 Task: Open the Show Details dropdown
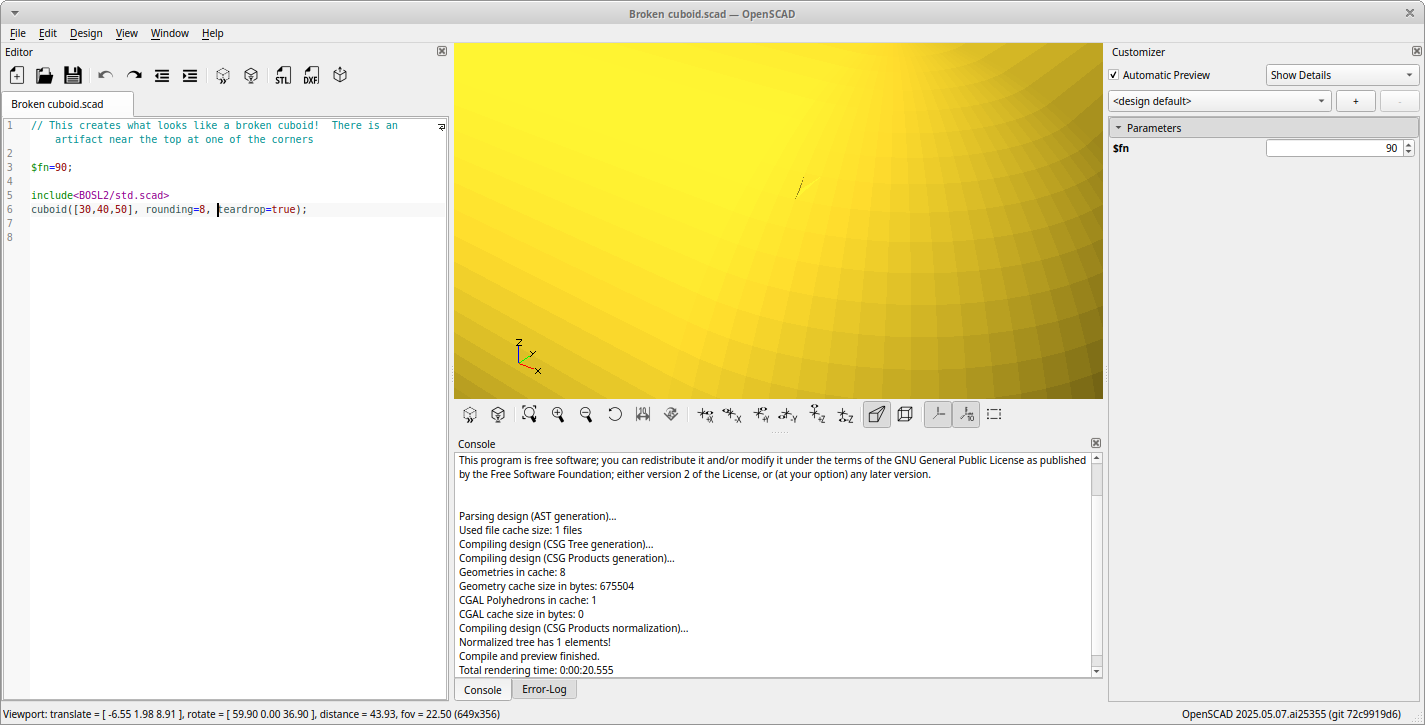pos(1342,75)
